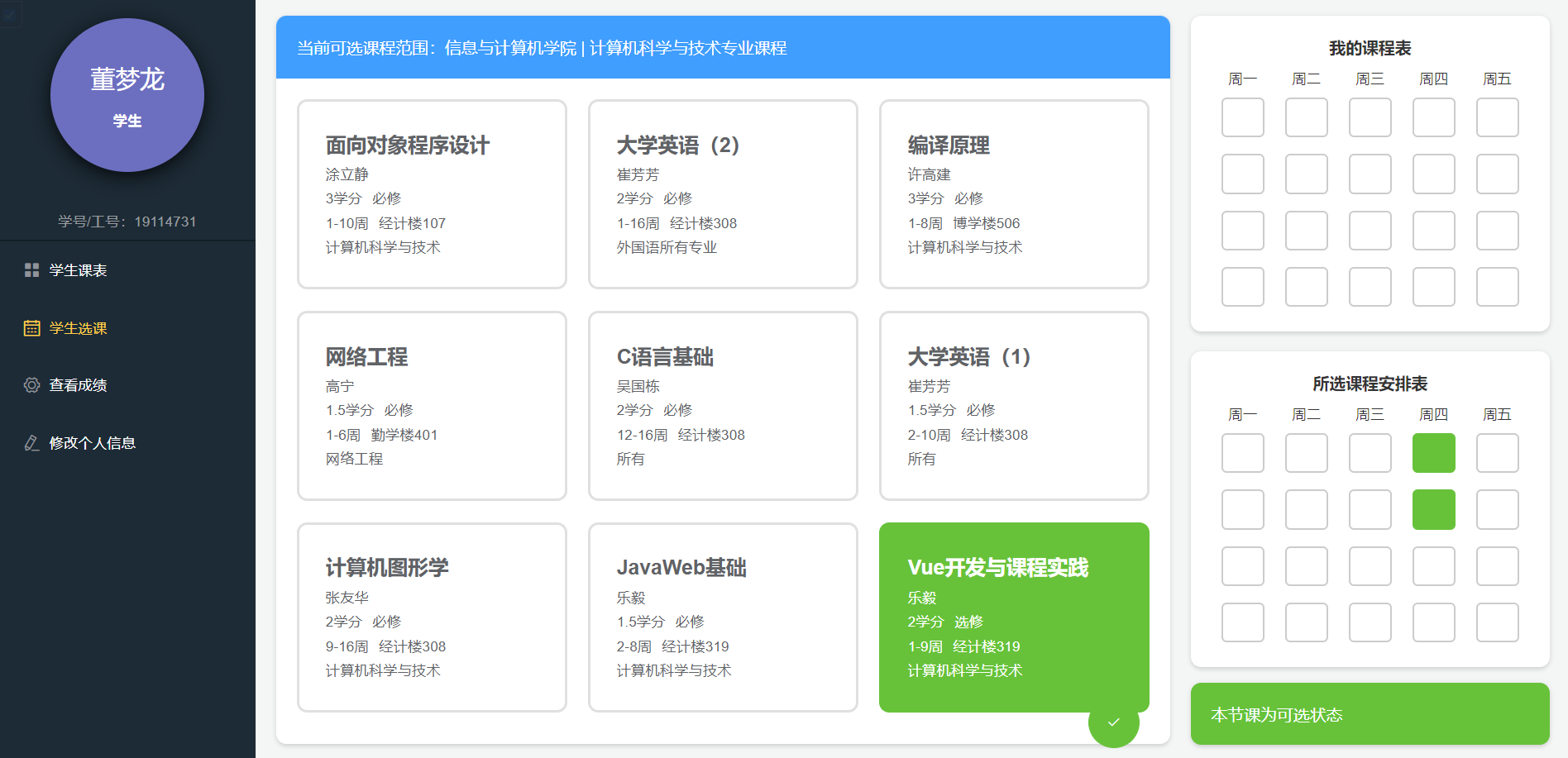Select the 大学英语（1）course card
The width and height of the screenshot is (1568, 758).
pyautogui.click(x=1014, y=406)
